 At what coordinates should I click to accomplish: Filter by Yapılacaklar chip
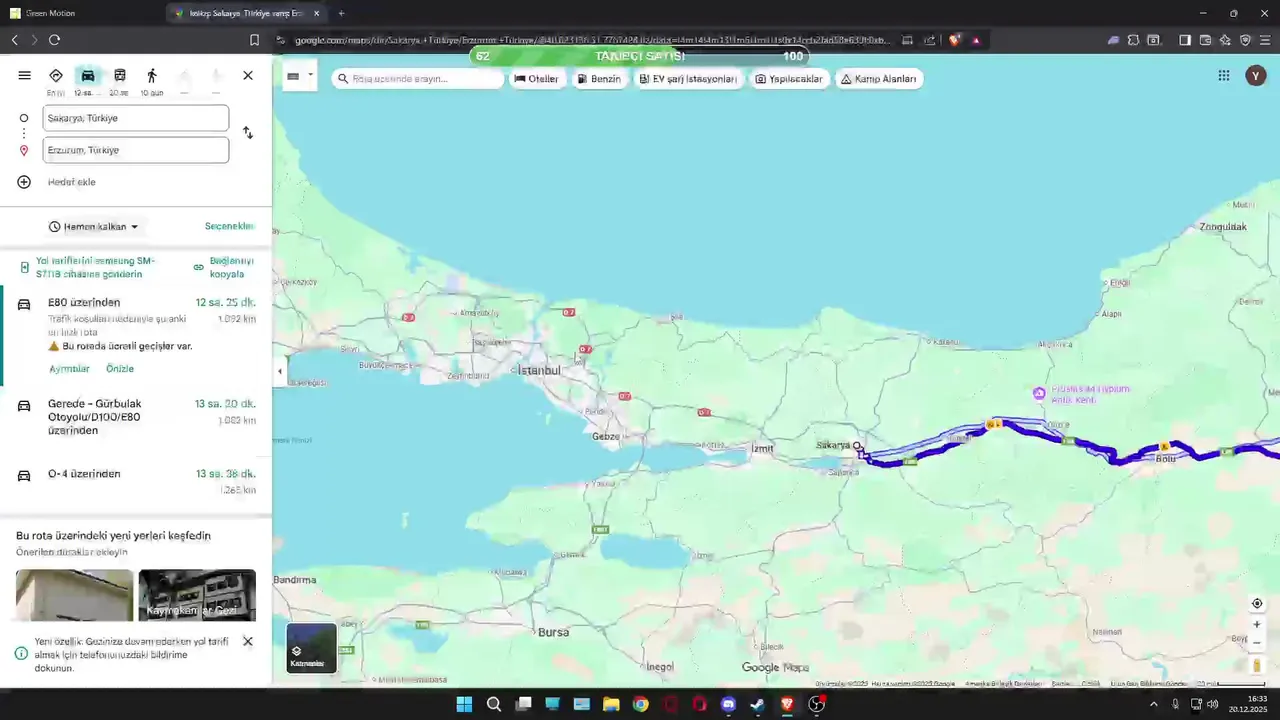pos(789,79)
